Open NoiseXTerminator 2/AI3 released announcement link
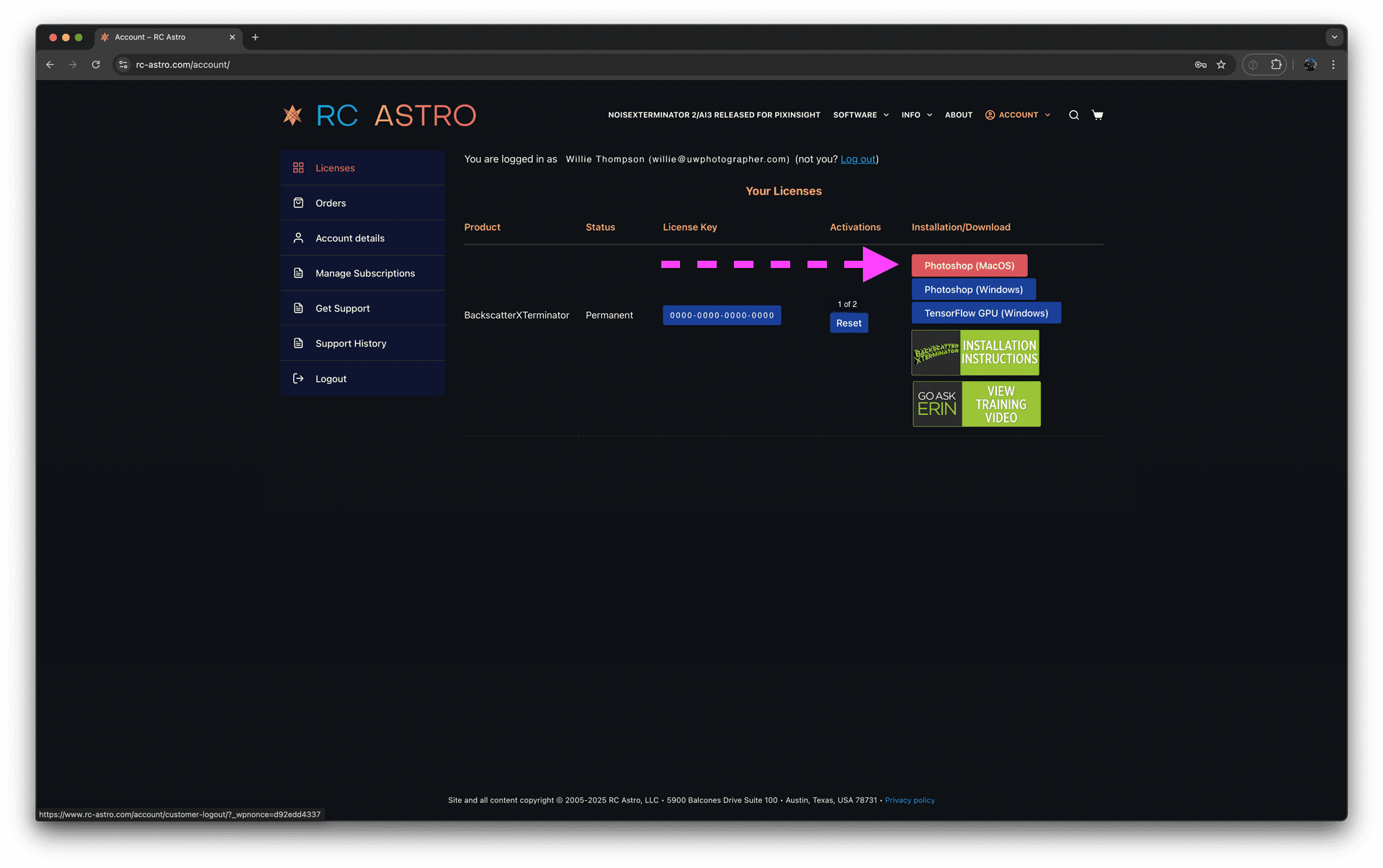Viewport: 1383px width, 868px height. coord(714,115)
